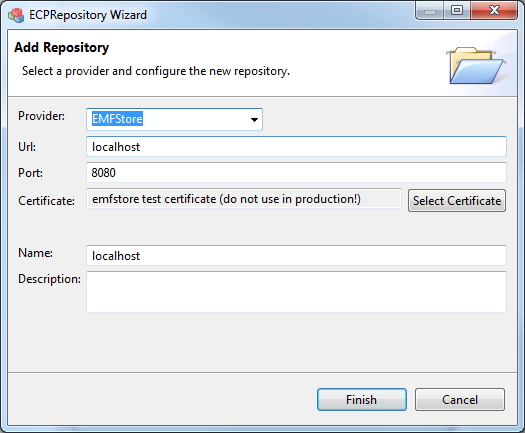The width and height of the screenshot is (525, 433).
Task: Edit the Name field containing localhost
Action: [296, 256]
